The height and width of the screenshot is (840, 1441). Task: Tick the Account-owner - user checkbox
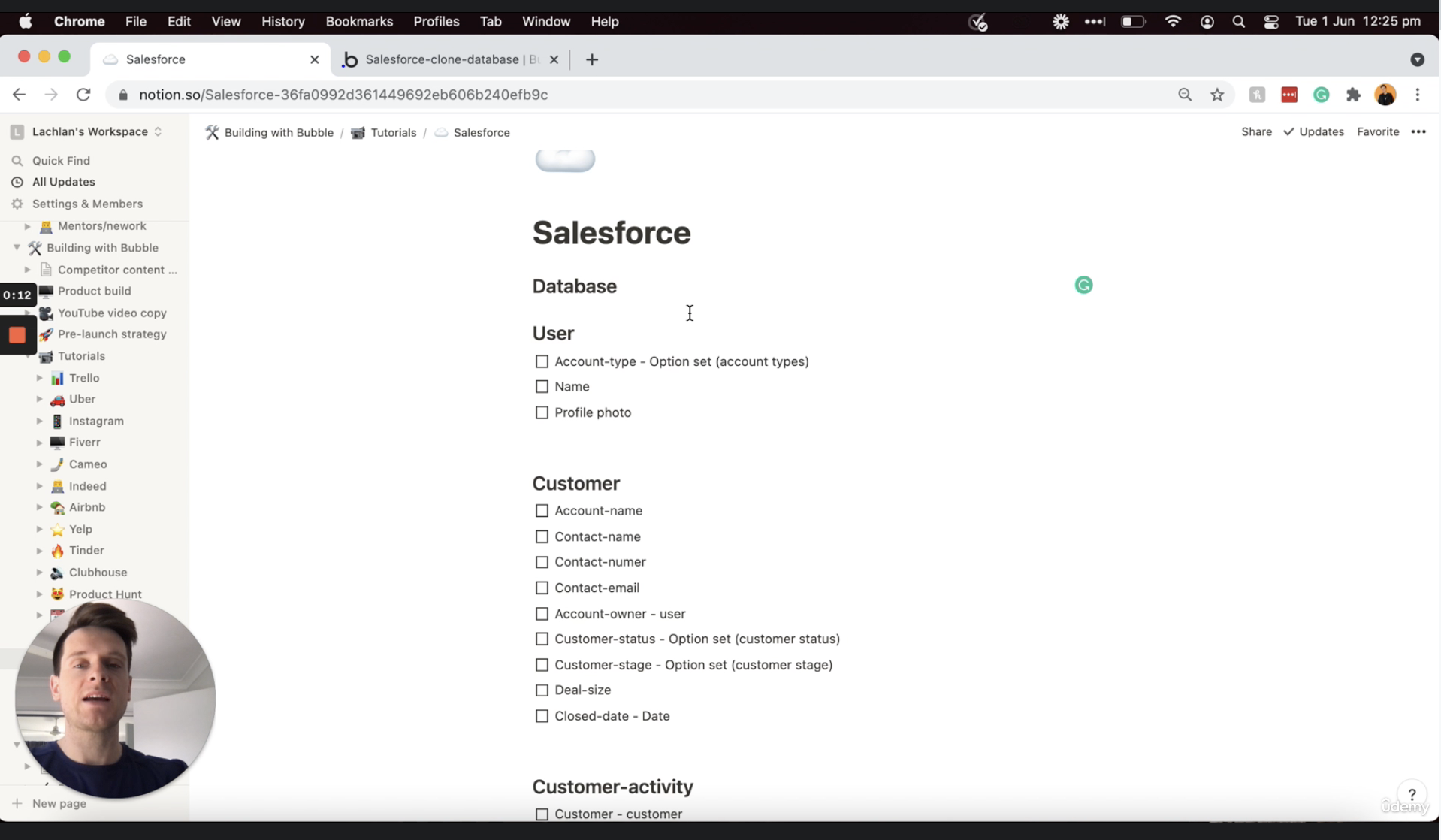[542, 614]
